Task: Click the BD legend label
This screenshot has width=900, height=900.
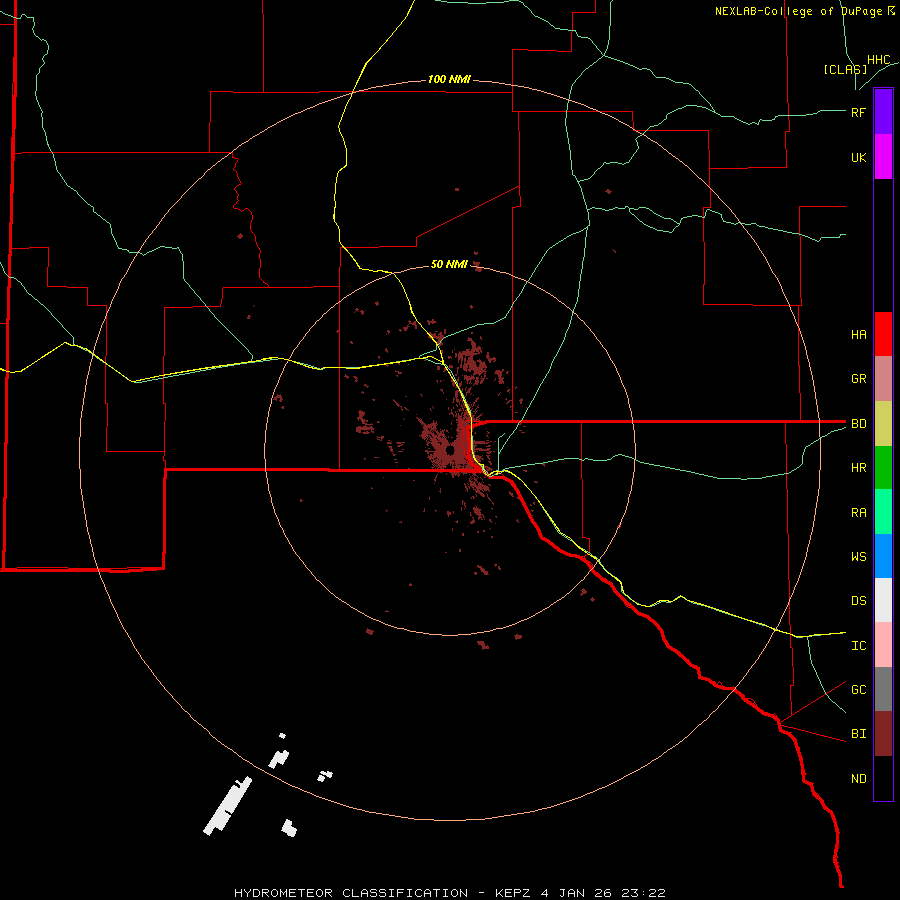Action: pos(858,424)
